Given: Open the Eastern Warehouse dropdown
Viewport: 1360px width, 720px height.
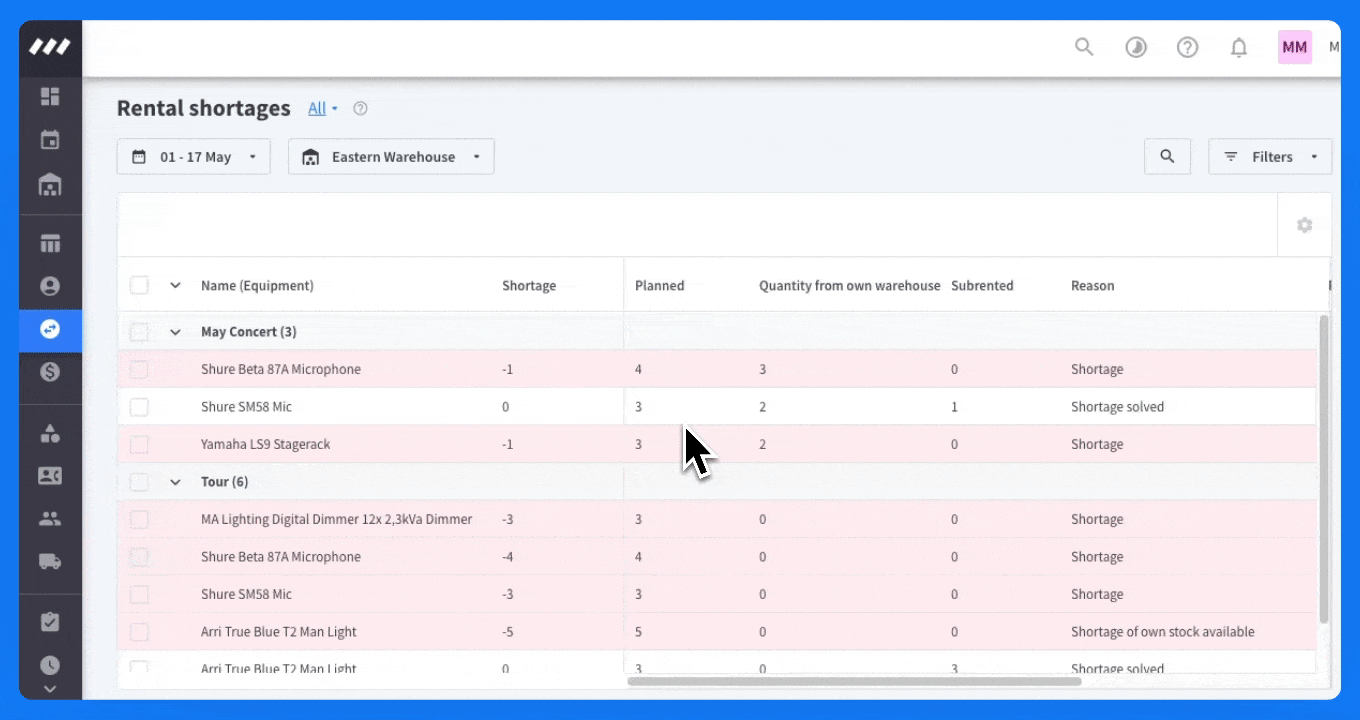Looking at the screenshot, I should click(x=391, y=157).
